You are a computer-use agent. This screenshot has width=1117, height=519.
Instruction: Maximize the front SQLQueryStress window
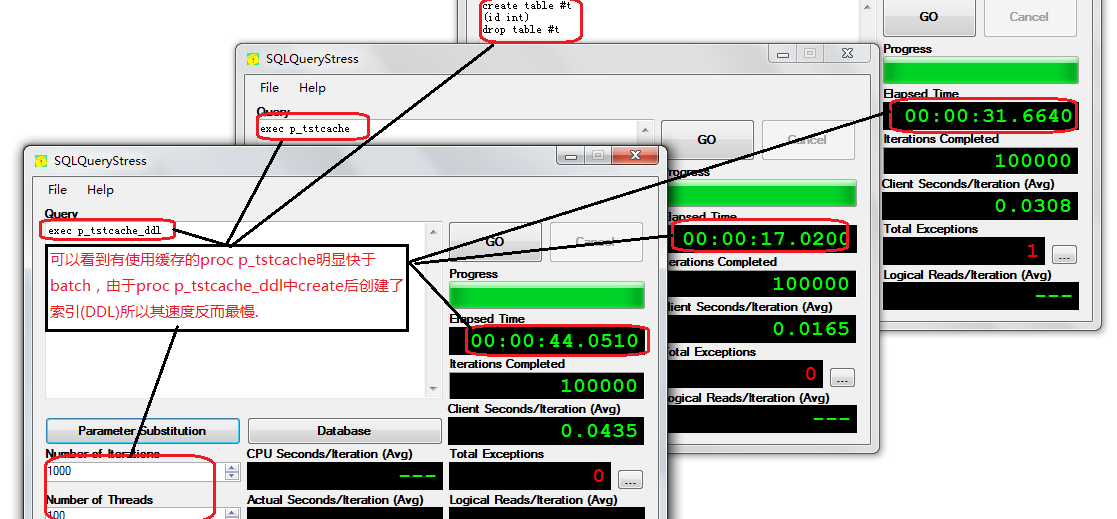coord(598,155)
